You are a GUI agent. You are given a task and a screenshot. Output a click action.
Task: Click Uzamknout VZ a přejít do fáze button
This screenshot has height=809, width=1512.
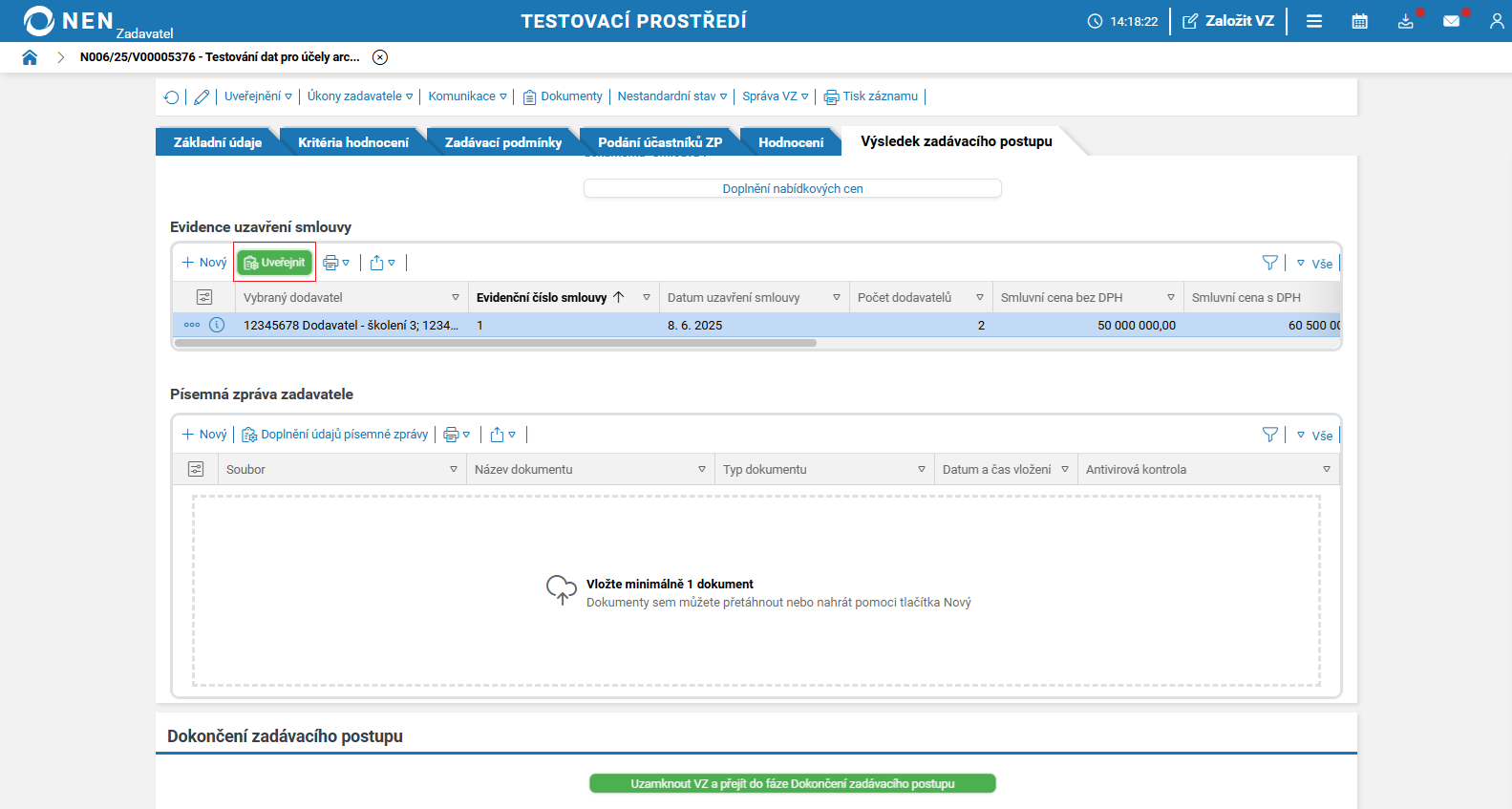pyautogui.click(x=792, y=783)
